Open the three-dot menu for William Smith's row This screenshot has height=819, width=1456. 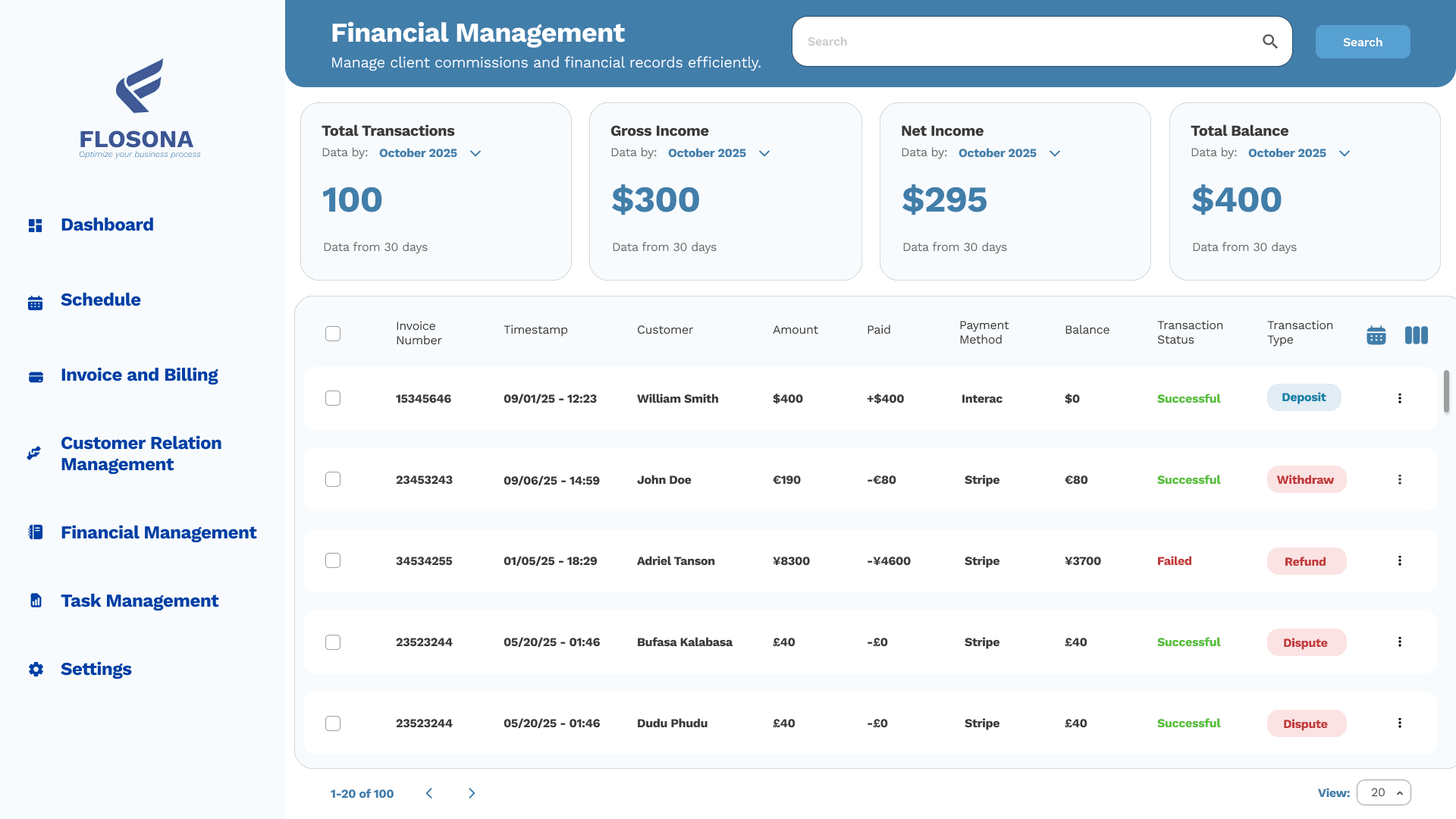pyautogui.click(x=1399, y=397)
